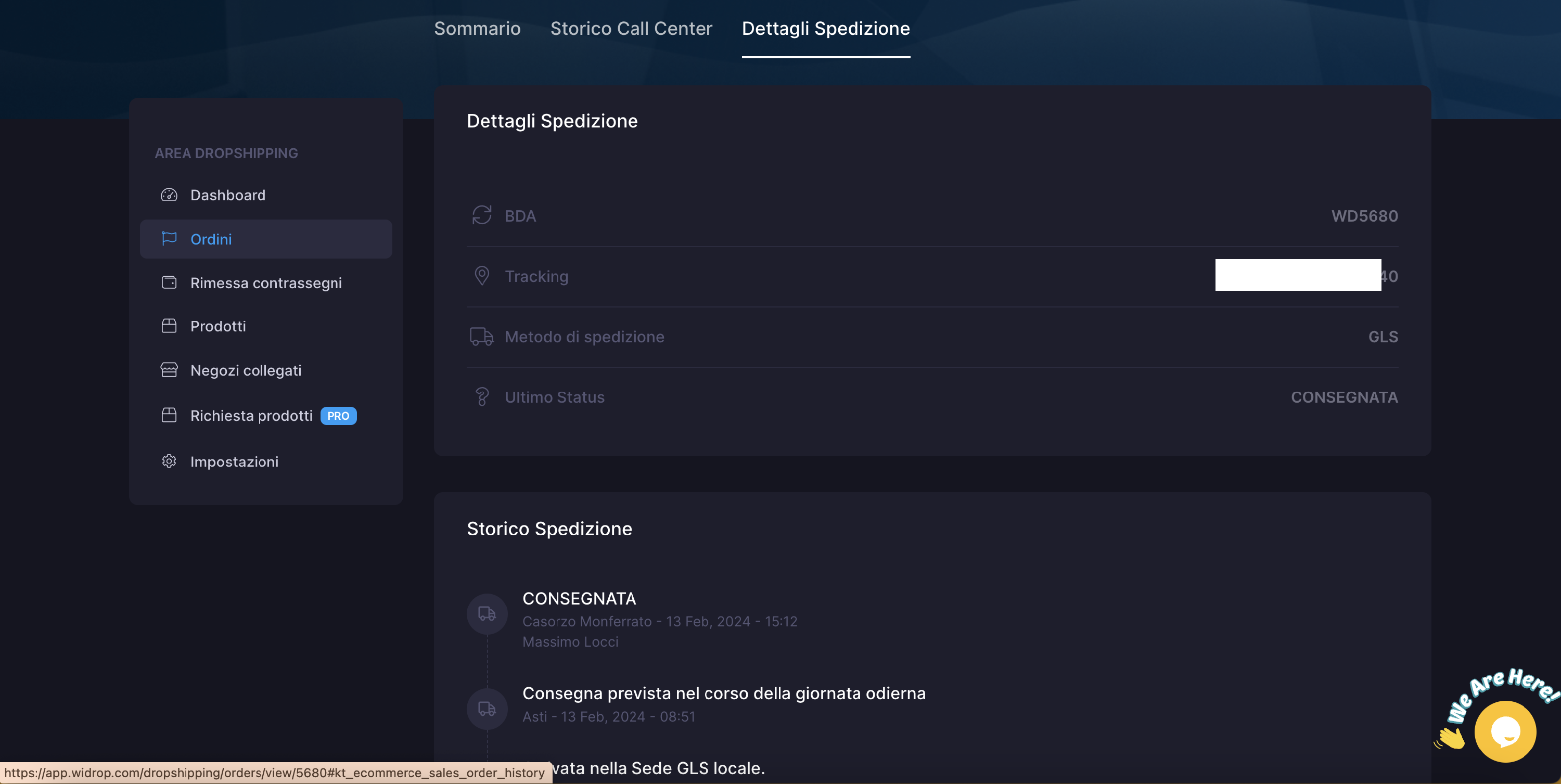Click the Ordini flag icon

point(169,239)
